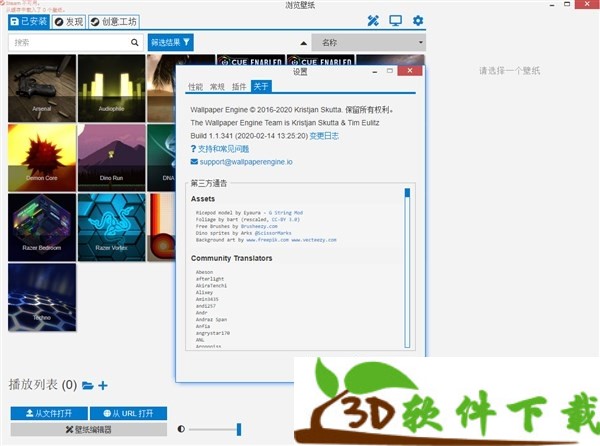
Task: Open the monitor display settings icon
Action: pos(395,21)
